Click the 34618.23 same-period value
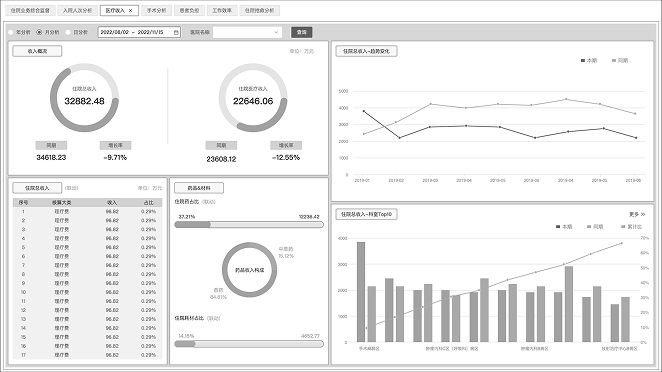The width and height of the screenshot is (662, 372). 51,157
